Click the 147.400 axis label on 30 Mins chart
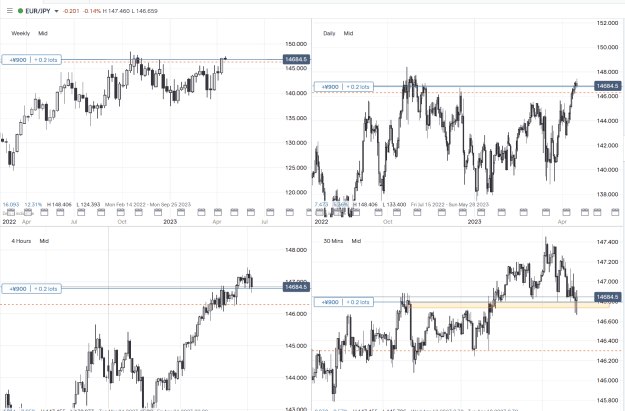This screenshot has width=625, height=411. (607, 242)
